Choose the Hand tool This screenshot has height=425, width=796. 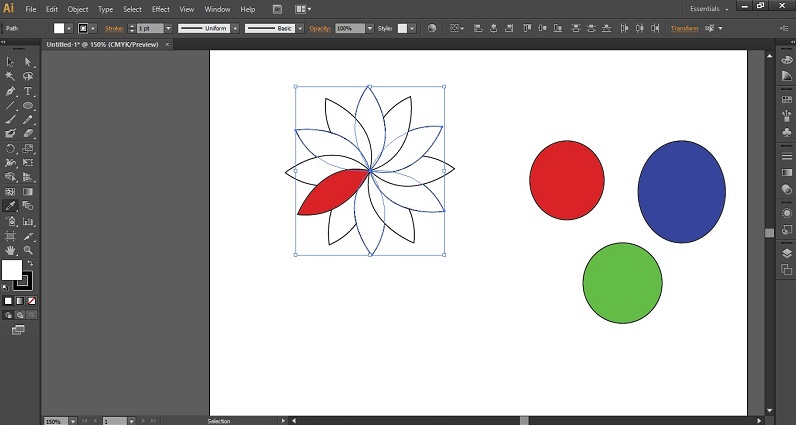10,250
